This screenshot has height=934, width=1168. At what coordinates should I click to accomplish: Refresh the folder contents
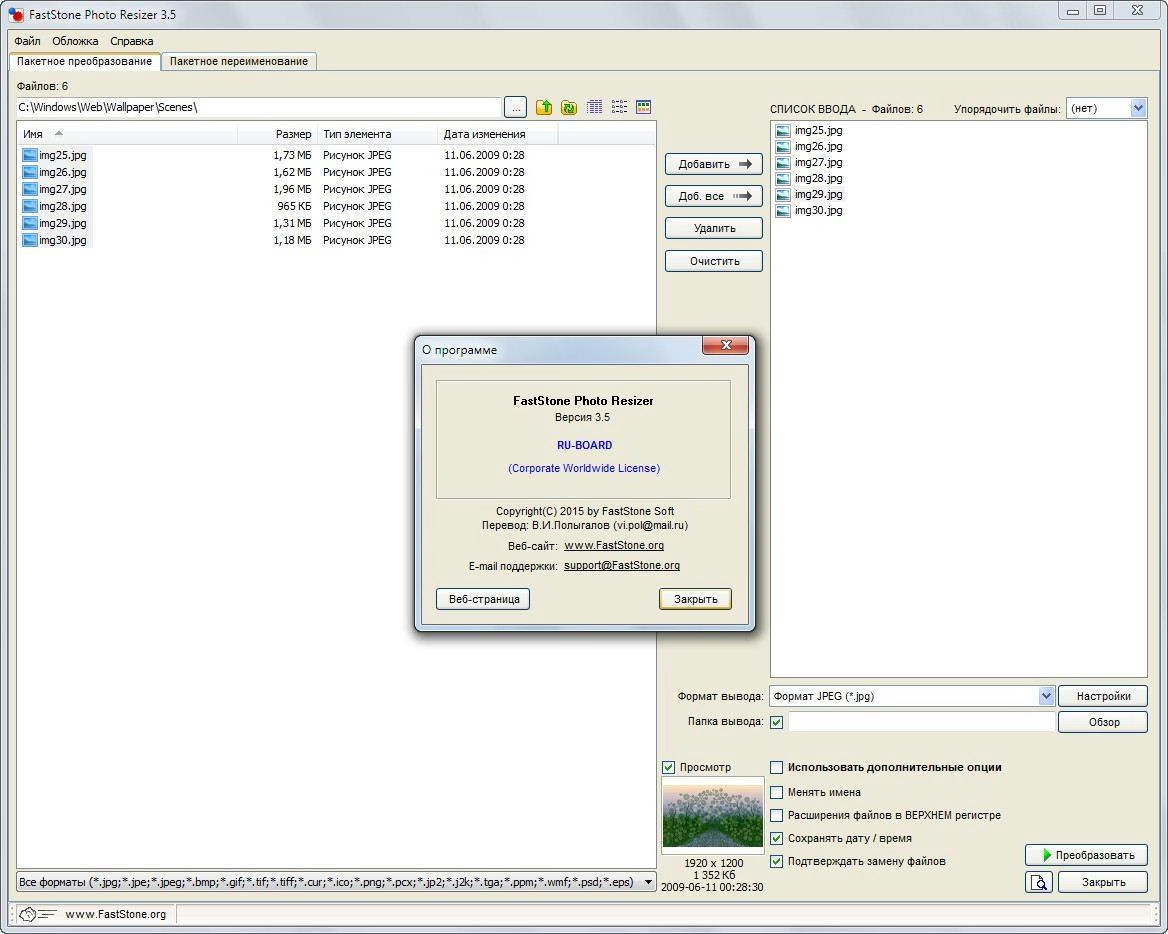click(569, 107)
